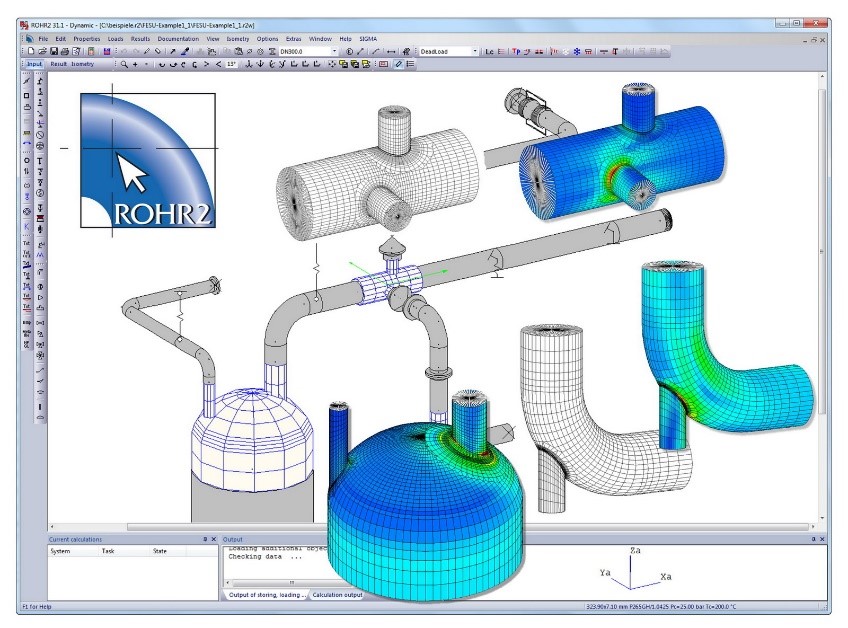
Task: Click the red Tp toolbar icon
Action: point(515,51)
